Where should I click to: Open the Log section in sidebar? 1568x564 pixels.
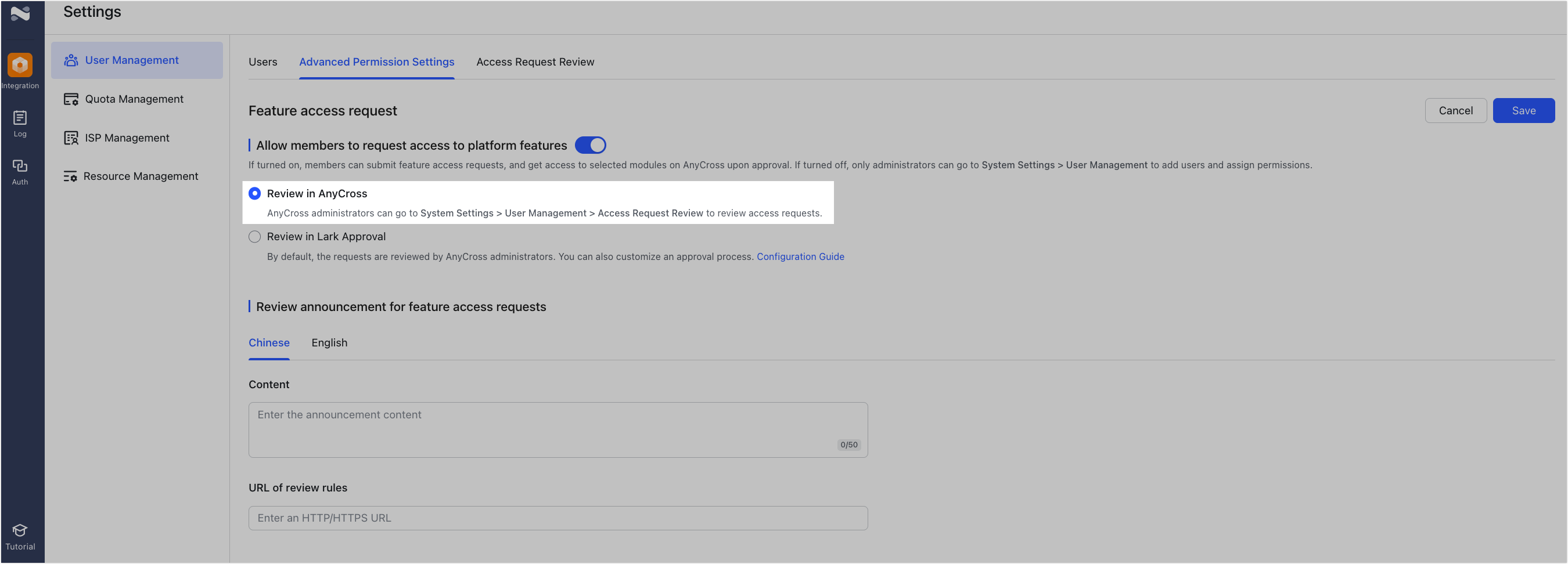(x=20, y=122)
